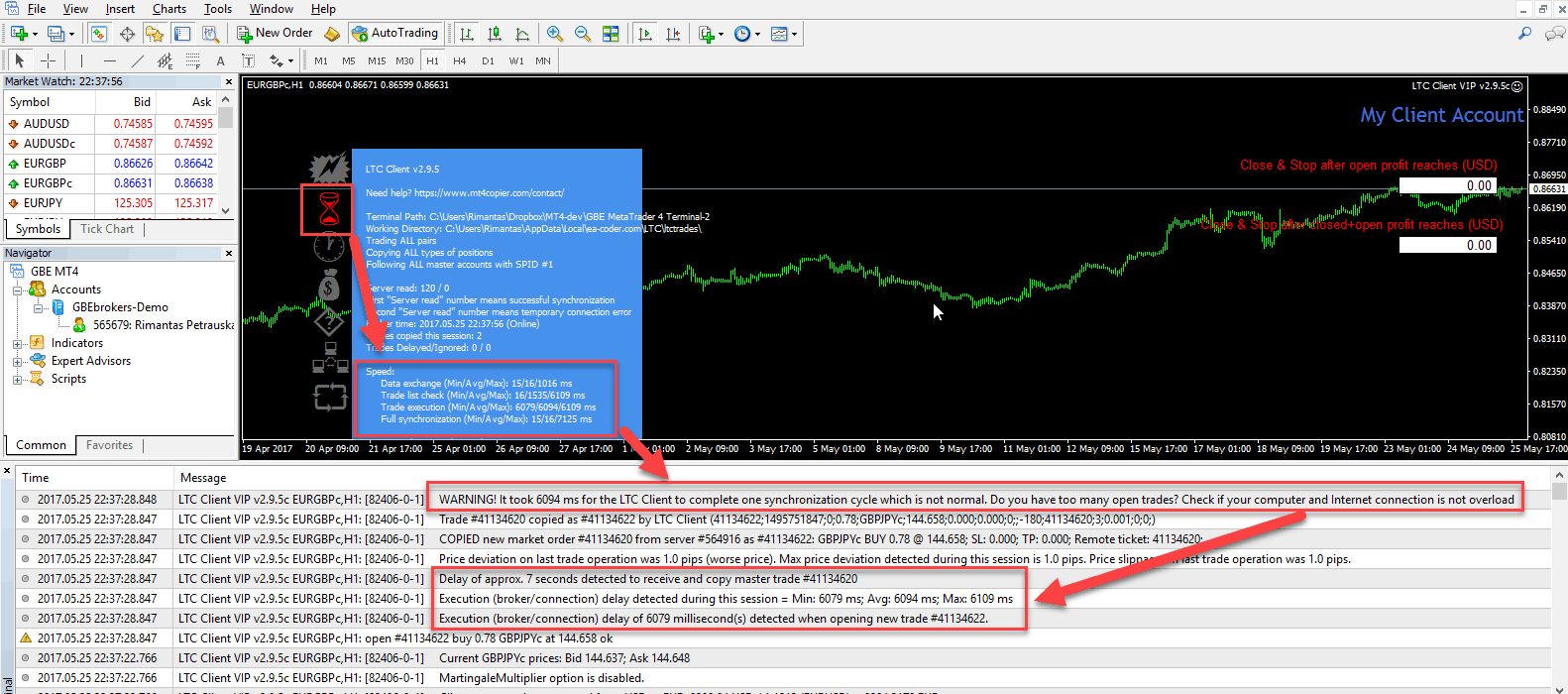Toggle the auto scroll chart icon
This screenshot has height=694, width=1568.
tap(645, 34)
